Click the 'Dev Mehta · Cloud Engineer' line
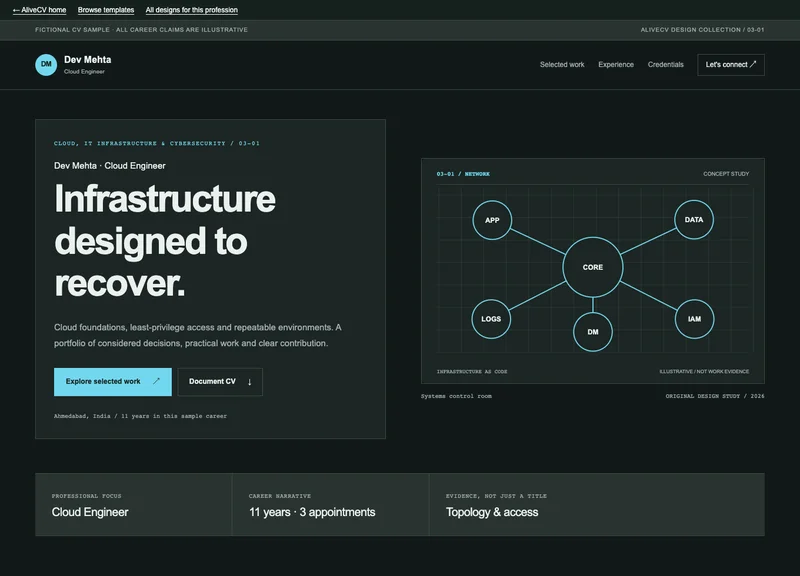This screenshot has height=576, width=800. pos(110,166)
